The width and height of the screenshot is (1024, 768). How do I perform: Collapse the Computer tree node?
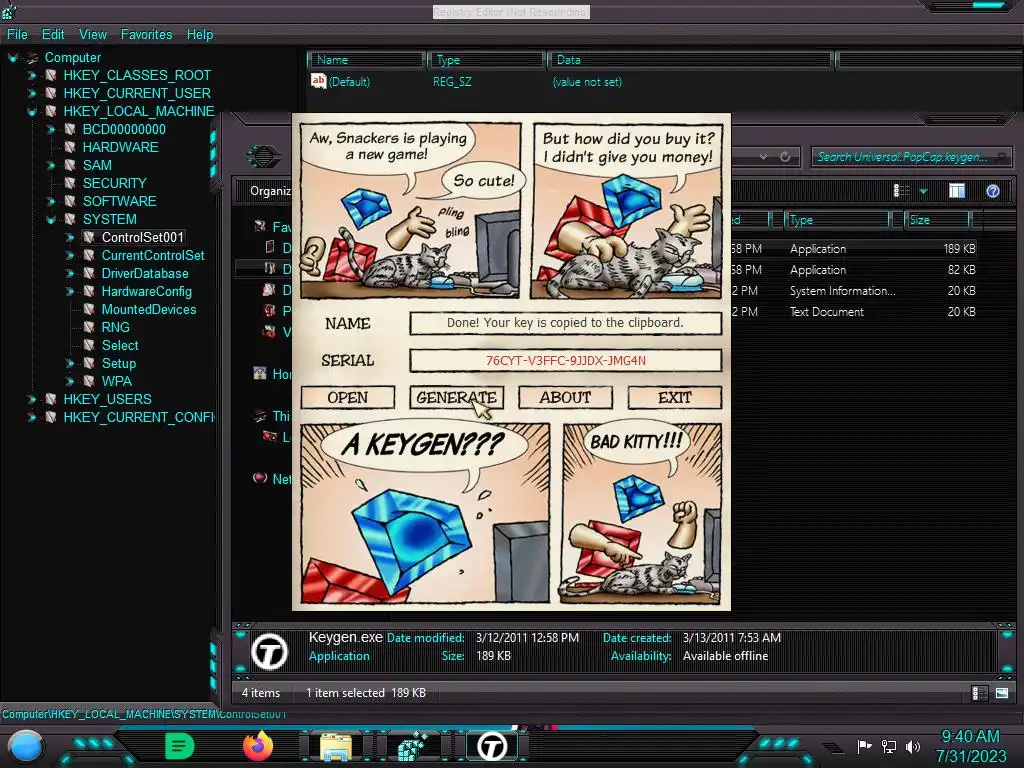click(12, 57)
